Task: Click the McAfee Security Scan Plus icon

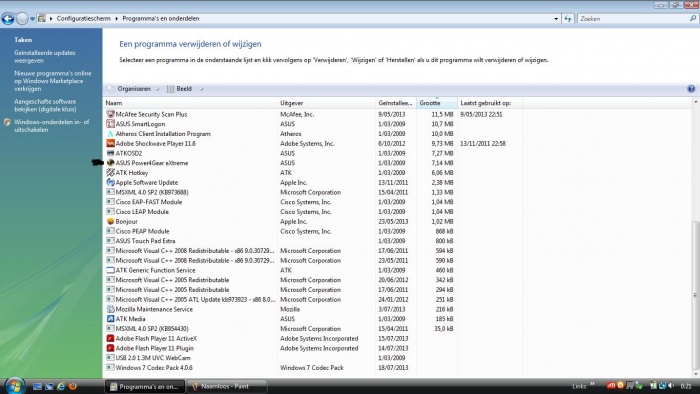Action: pyautogui.click(x=110, y=114)
